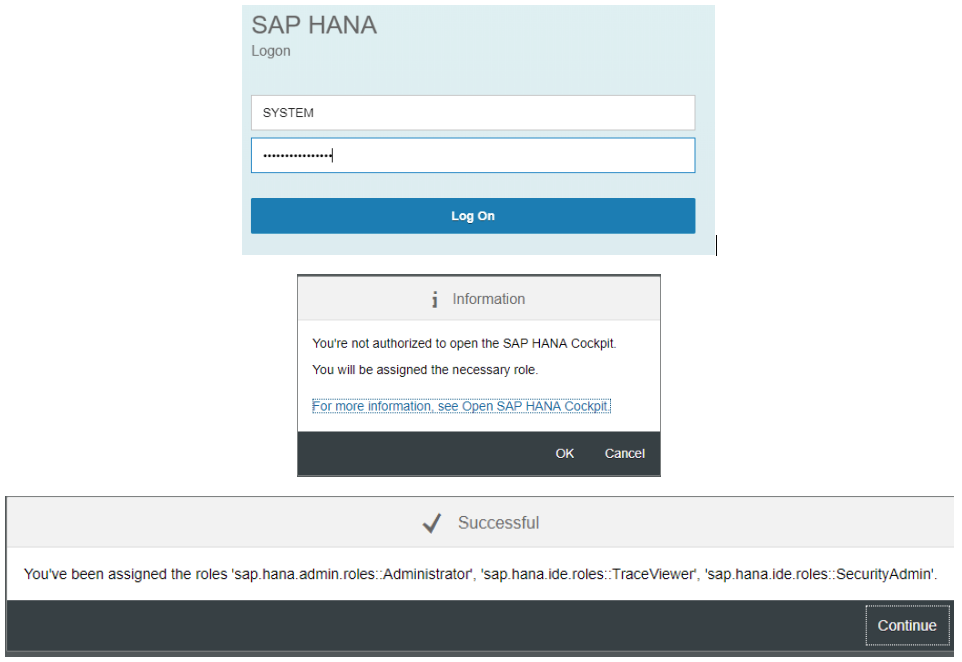Click the 'You will be assigned the necessary role' line
The height and width of the screenshot is (662, 962).
pos(425,370)
